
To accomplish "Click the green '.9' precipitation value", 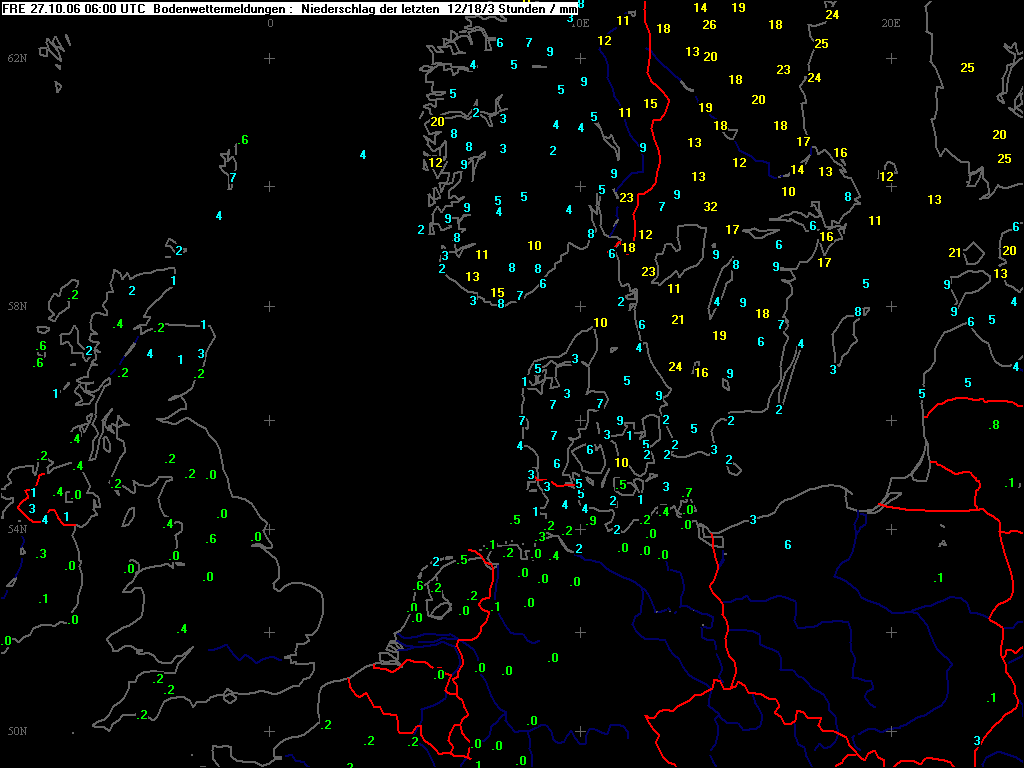I will (x=591, y=520).
